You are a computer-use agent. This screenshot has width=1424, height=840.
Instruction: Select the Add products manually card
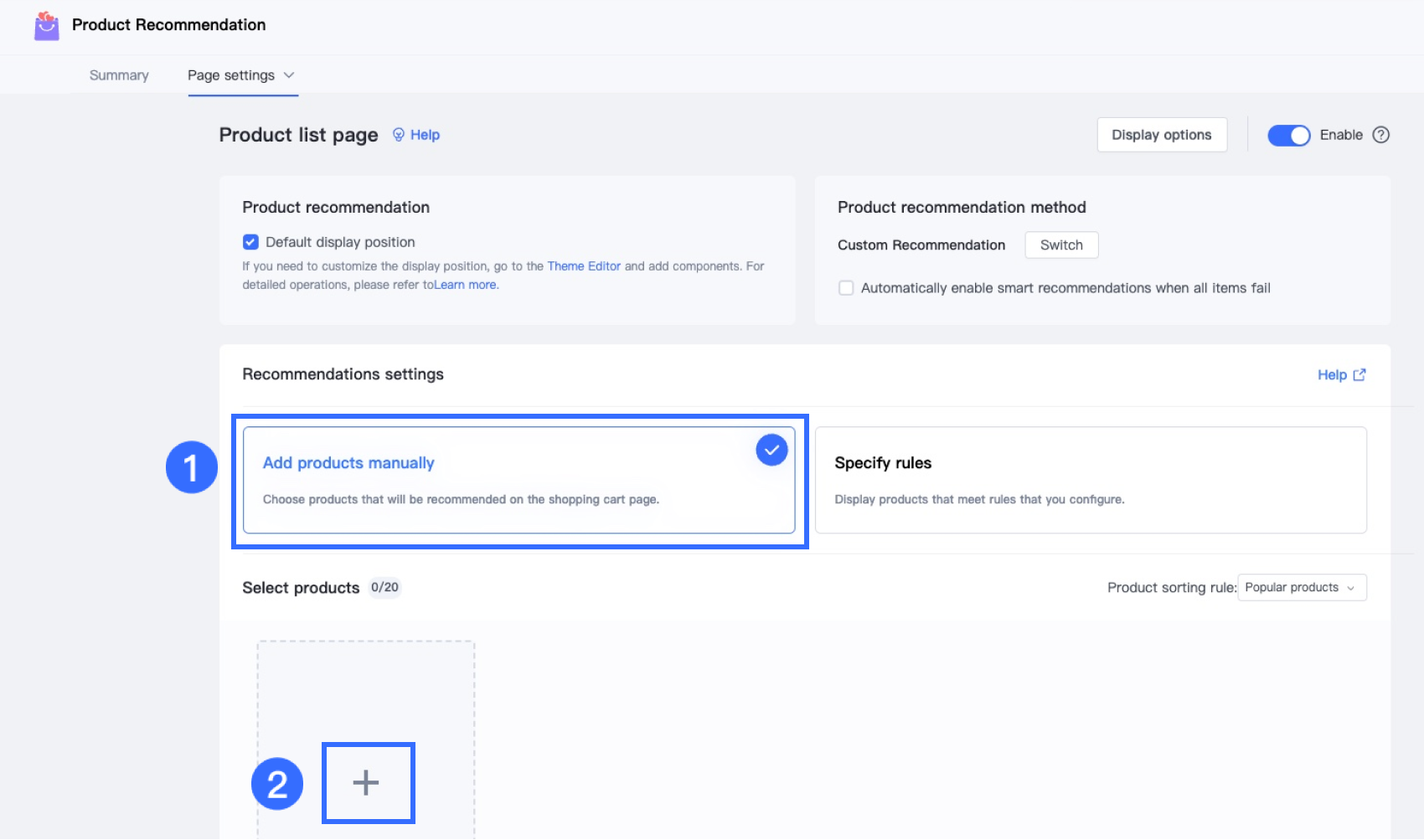(x=519, y=480)
